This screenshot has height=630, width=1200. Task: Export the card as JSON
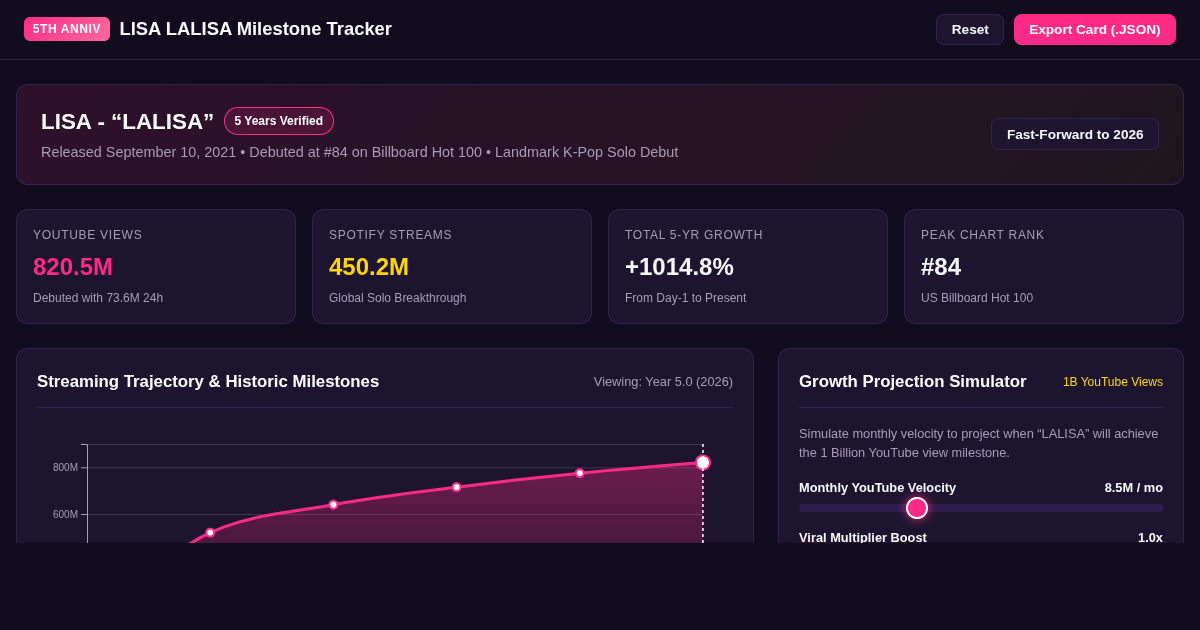pos(1095,29)
